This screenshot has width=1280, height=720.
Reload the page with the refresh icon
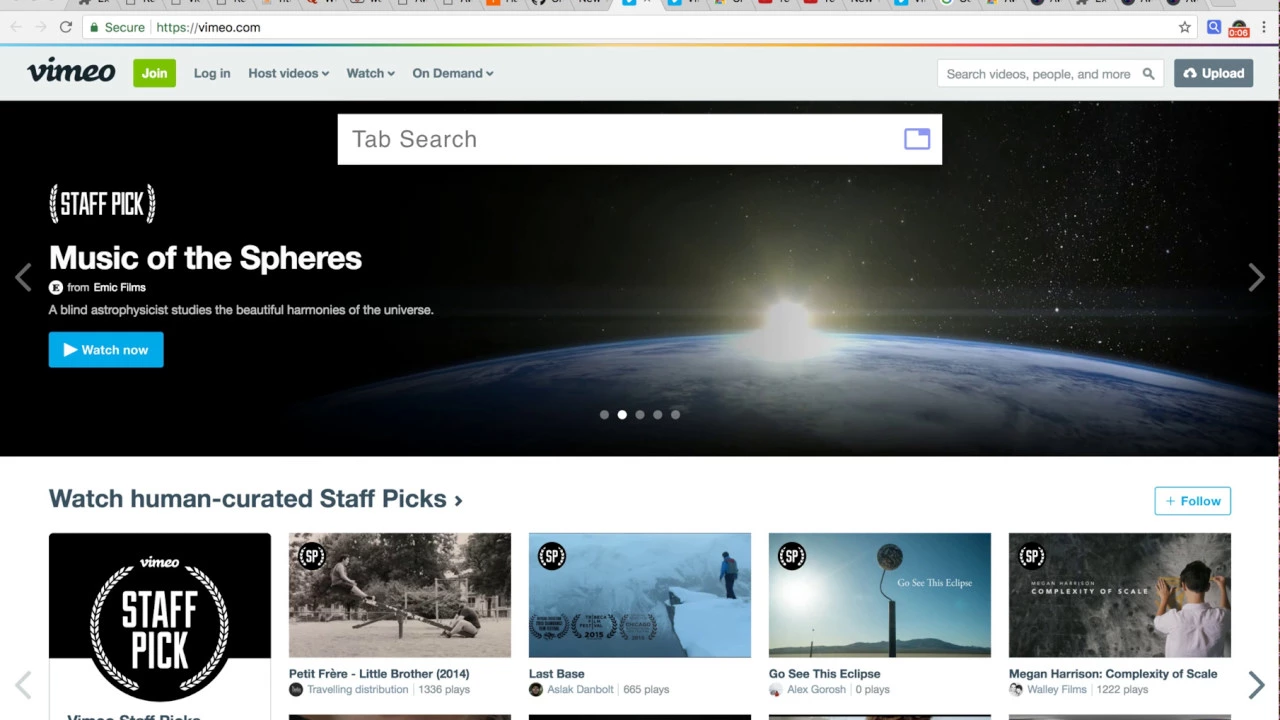pos(66,27)
